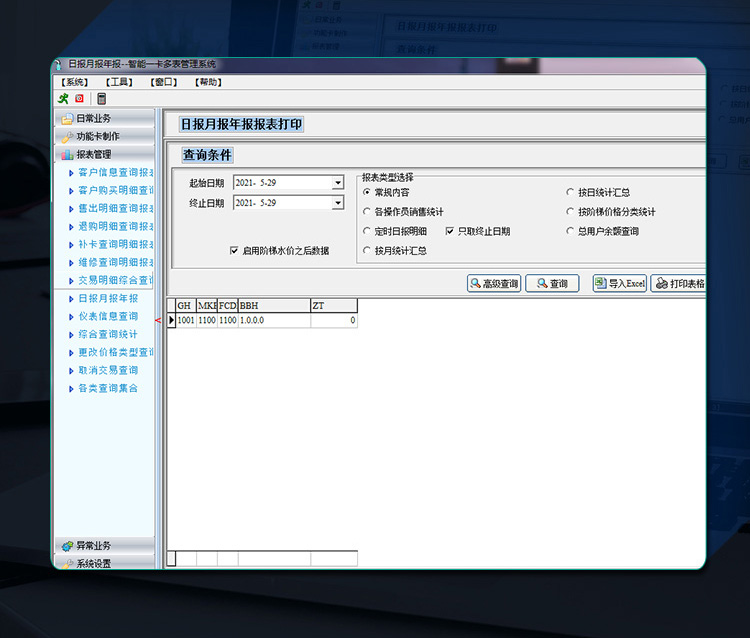Click the key icon beside 功能卡制作
Image resolution: width=750 pixels, height=638 pixels.
pos(67,137)
